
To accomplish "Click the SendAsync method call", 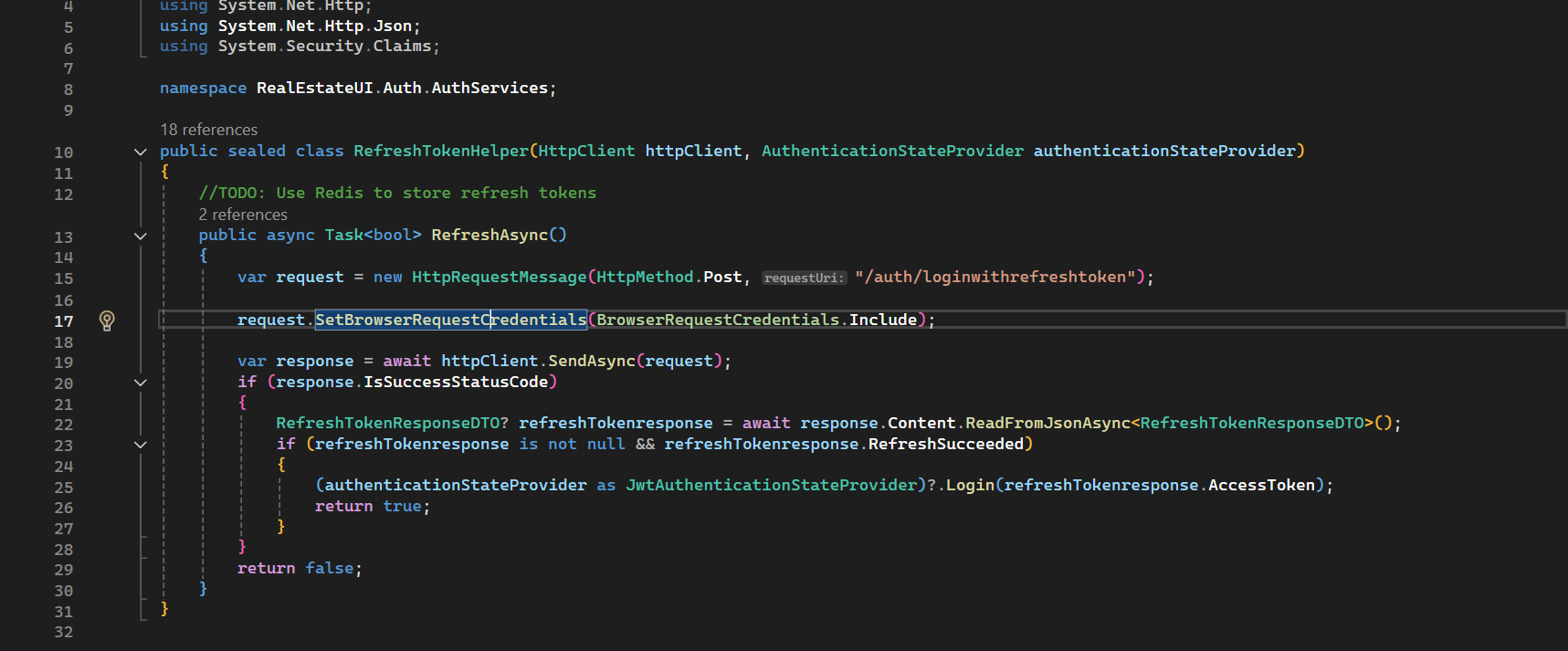I will pyautogui.click(x=592, y=361).
